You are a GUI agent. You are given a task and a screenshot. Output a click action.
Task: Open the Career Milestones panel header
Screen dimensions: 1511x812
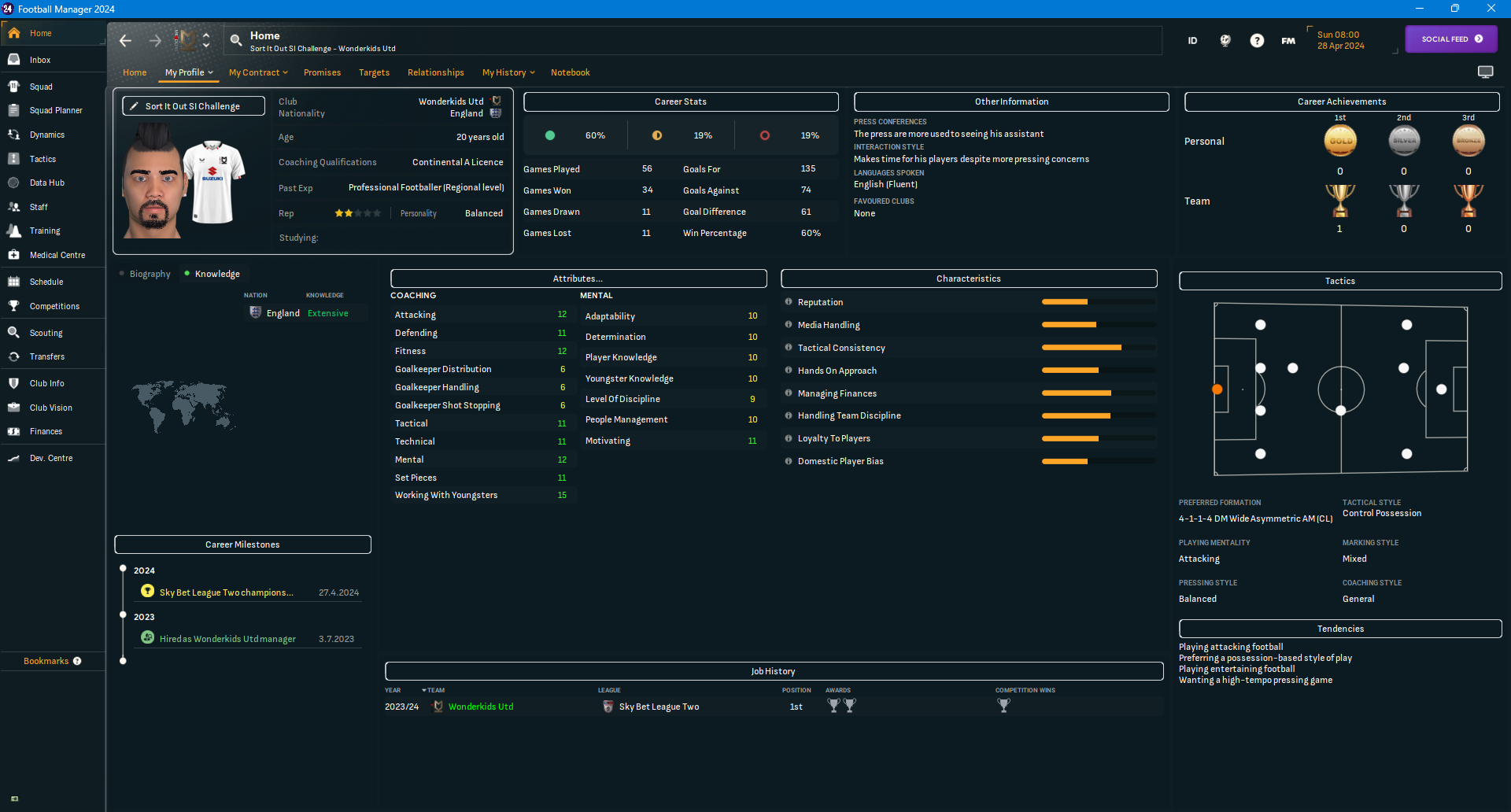pyautogui.click(x=242, y=544)
